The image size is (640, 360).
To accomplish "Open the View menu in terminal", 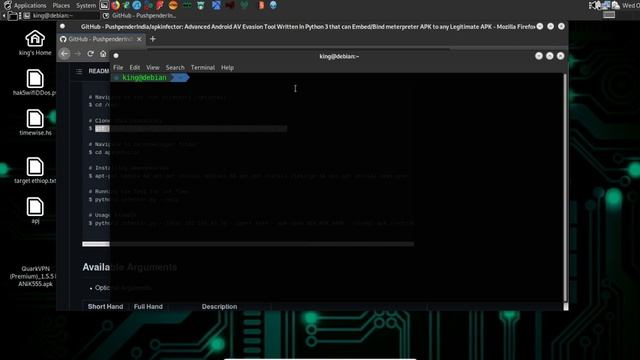I will (153, 67).
